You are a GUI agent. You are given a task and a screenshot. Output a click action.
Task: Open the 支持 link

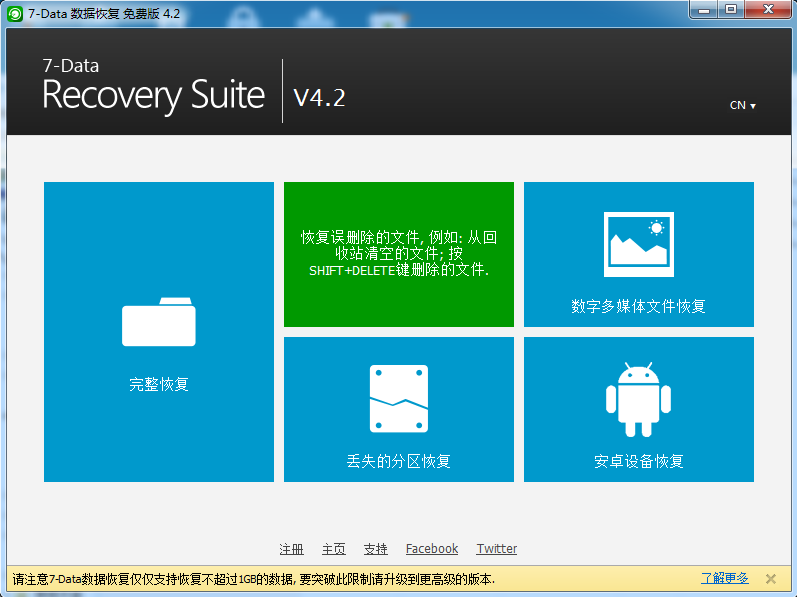[376, 549]
